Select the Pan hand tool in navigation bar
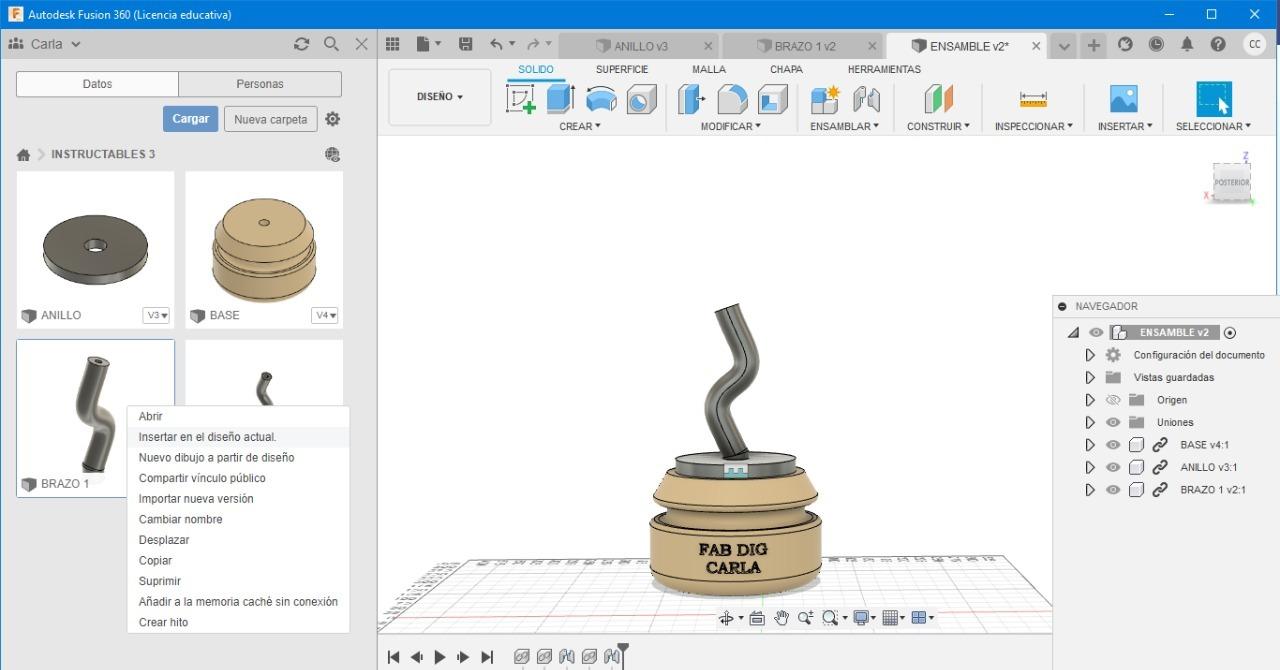Viewport: 1280px width, 670px height. pyautogui.click(x=781, y=618)
